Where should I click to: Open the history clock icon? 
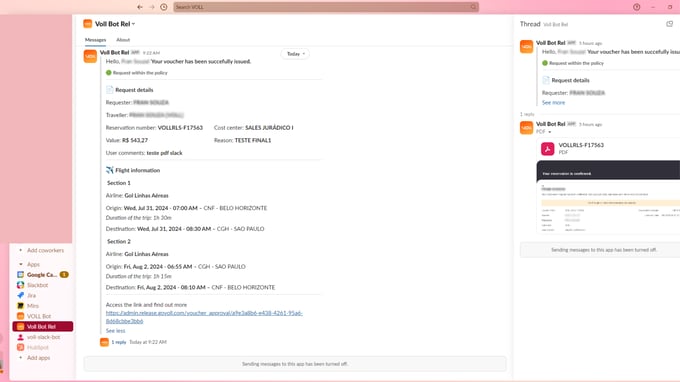pos(164,7)
